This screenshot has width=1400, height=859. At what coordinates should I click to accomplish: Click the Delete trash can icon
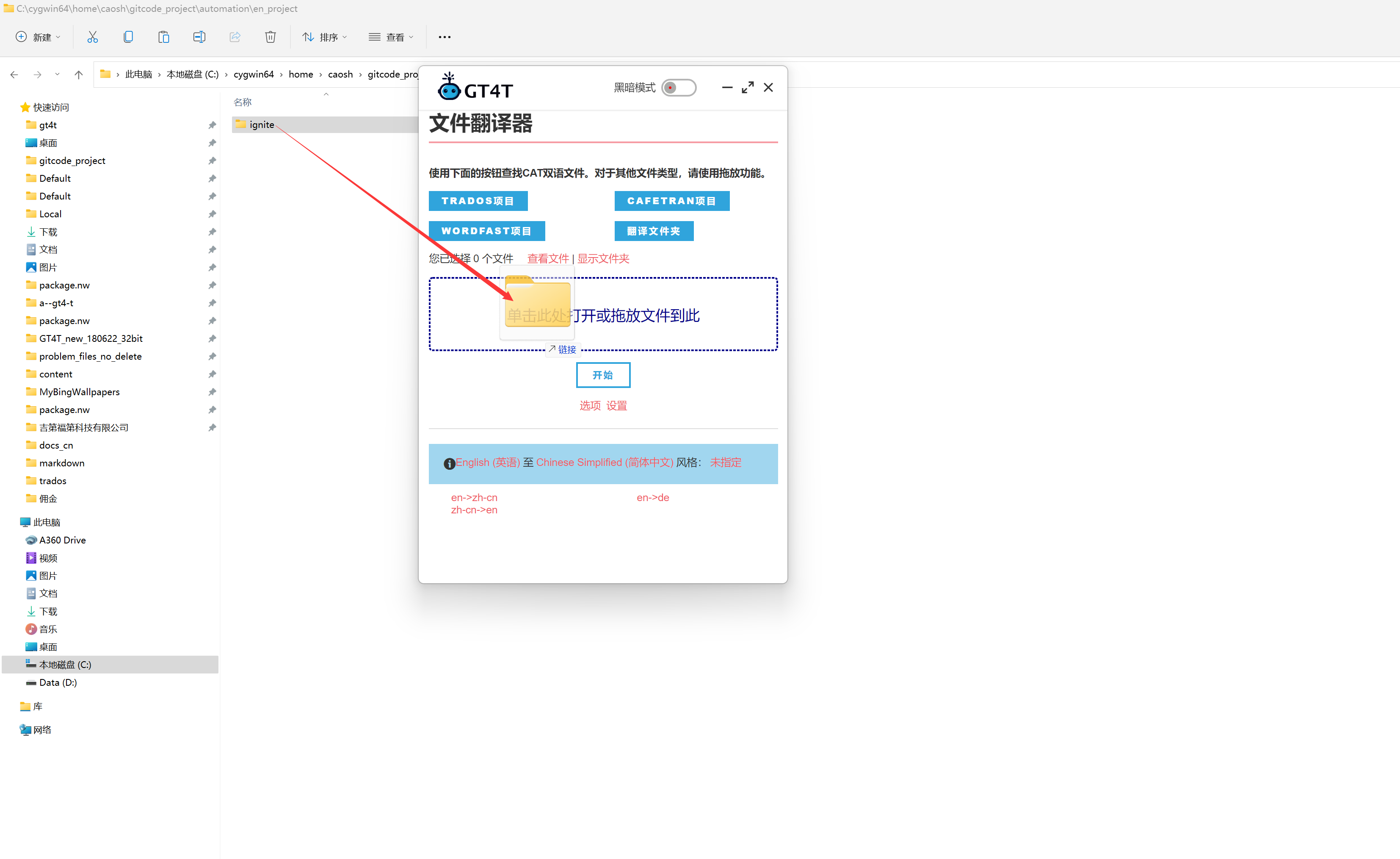271,37
